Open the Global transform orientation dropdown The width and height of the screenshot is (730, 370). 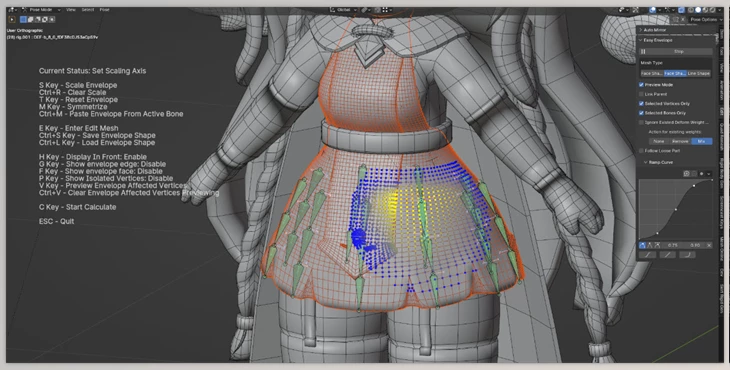click(x=344, y=10)
